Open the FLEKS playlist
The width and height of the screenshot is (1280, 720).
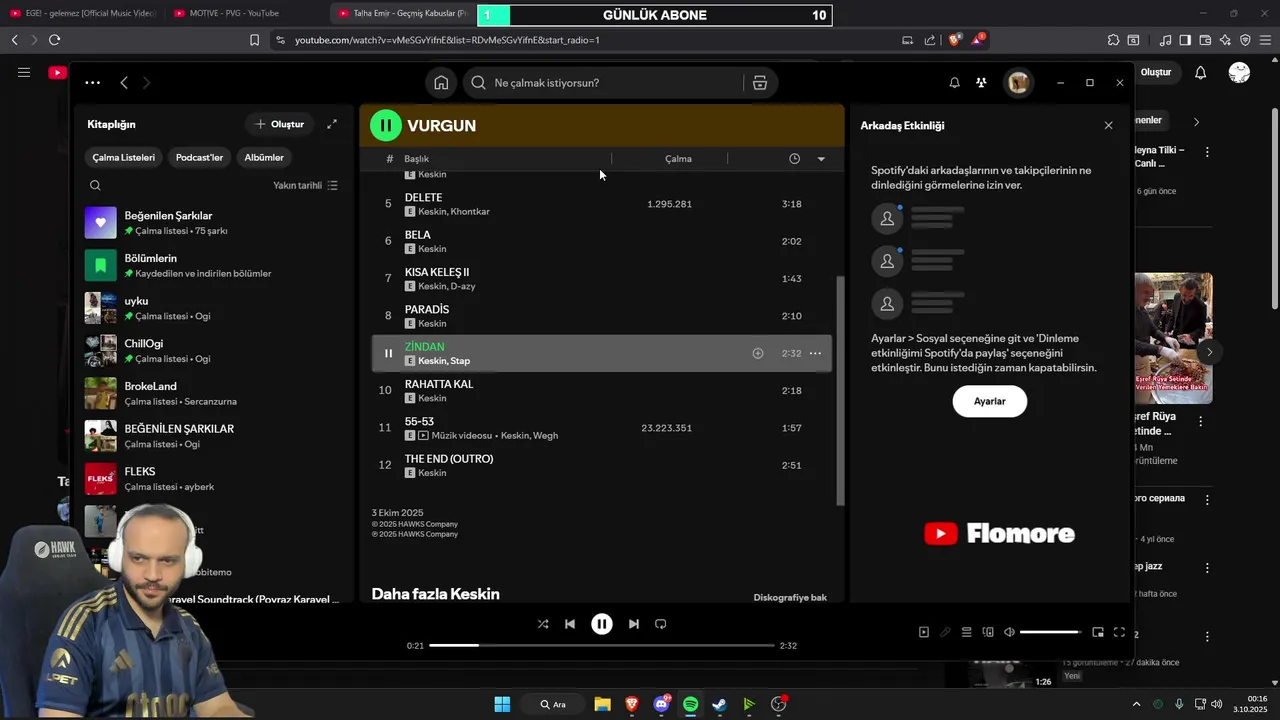[215, 478]
